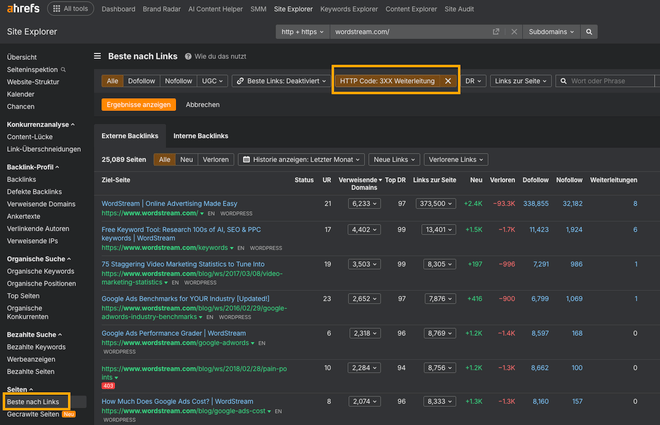This screenshot has width=660, height=425.
Task: Open the UGC dropdown
Action: [x=212, y=81]
